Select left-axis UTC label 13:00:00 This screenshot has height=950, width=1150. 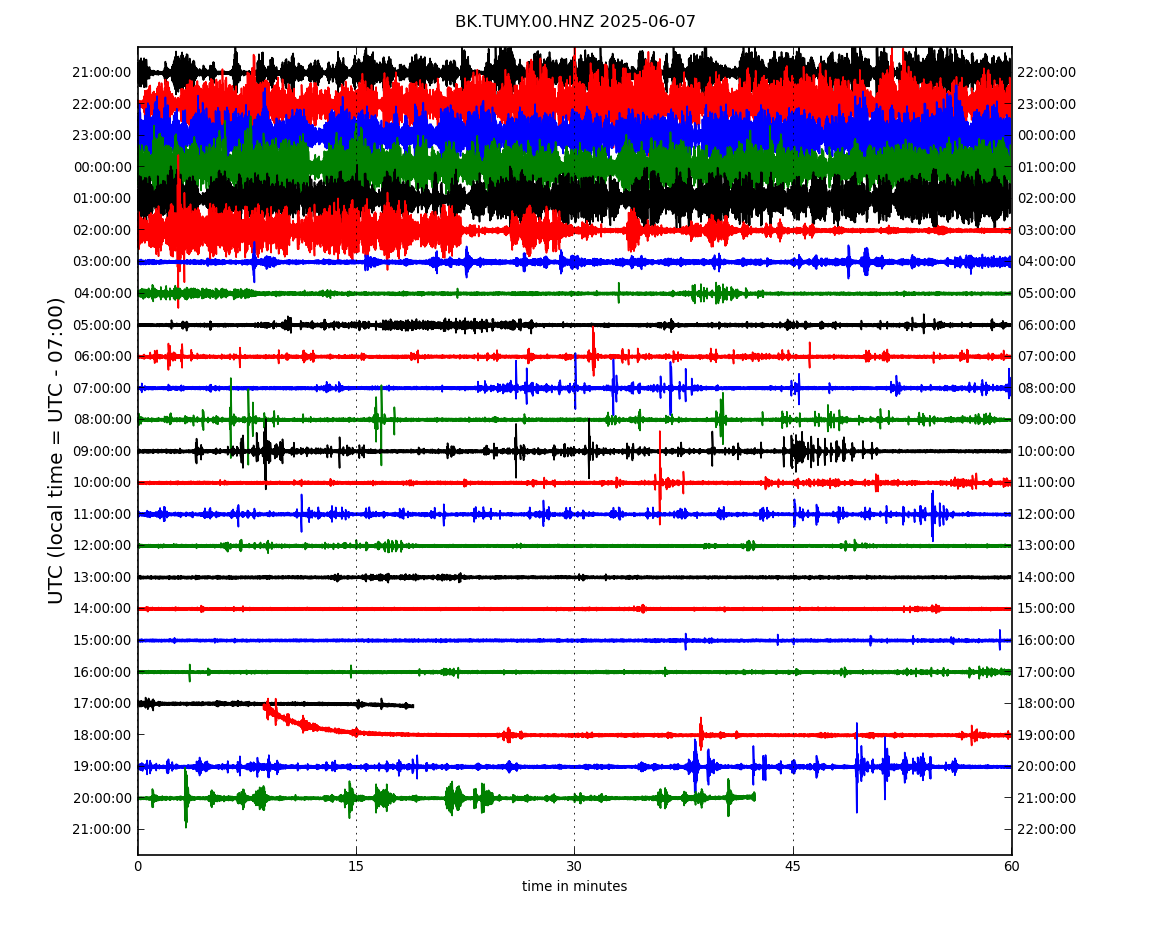click(x=102, y=577)
